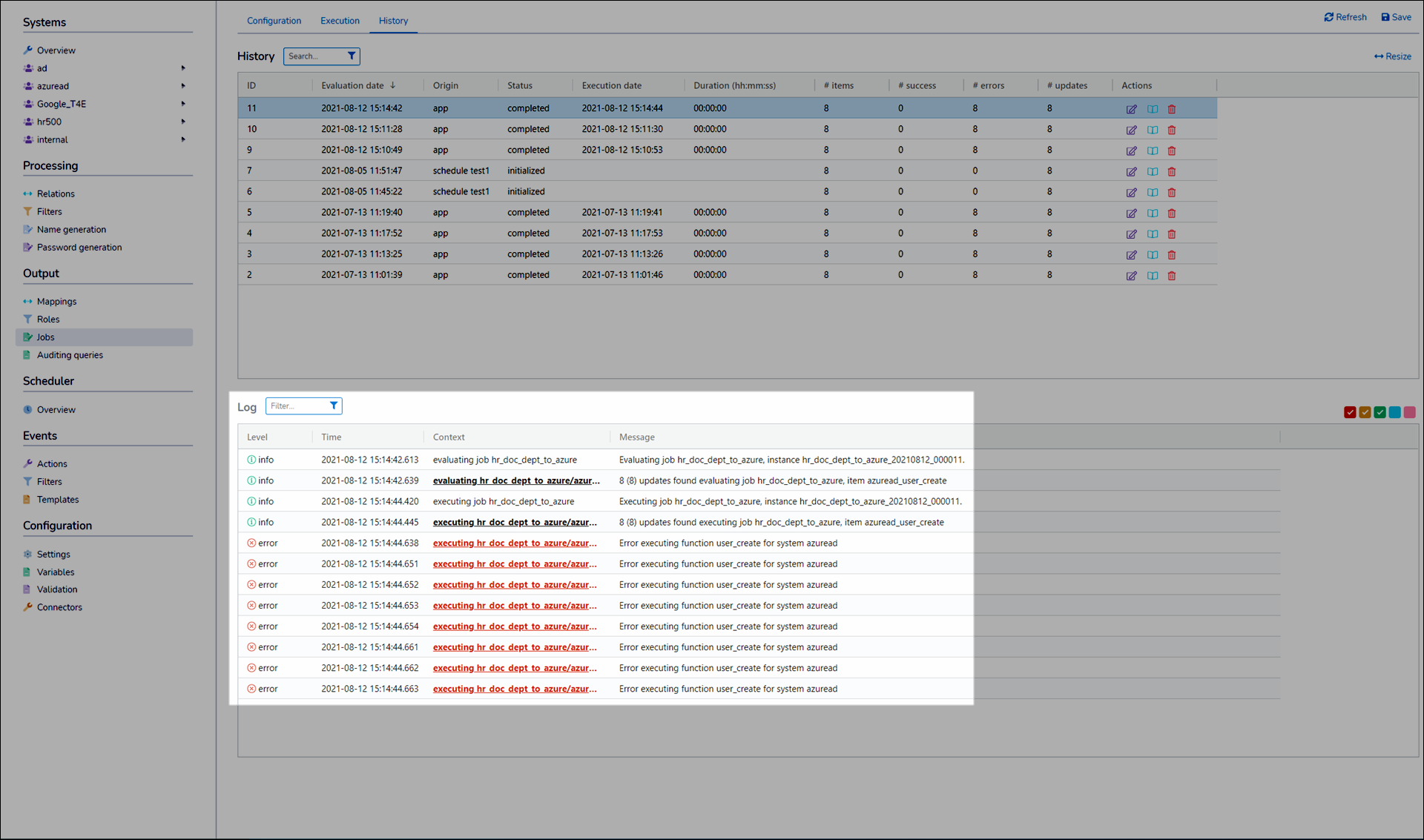
Task: Click the pink log level color box
Action: tap(1409, 412)
